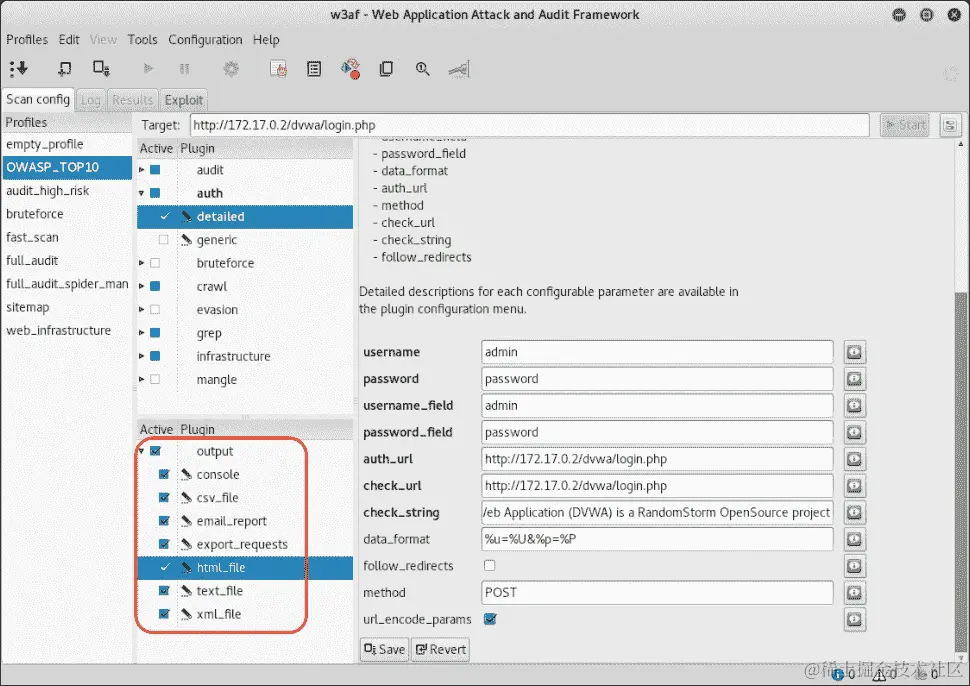Screen dimensions: 970x686
Task: Open the Profiles menu
Action: click(27, 40)
